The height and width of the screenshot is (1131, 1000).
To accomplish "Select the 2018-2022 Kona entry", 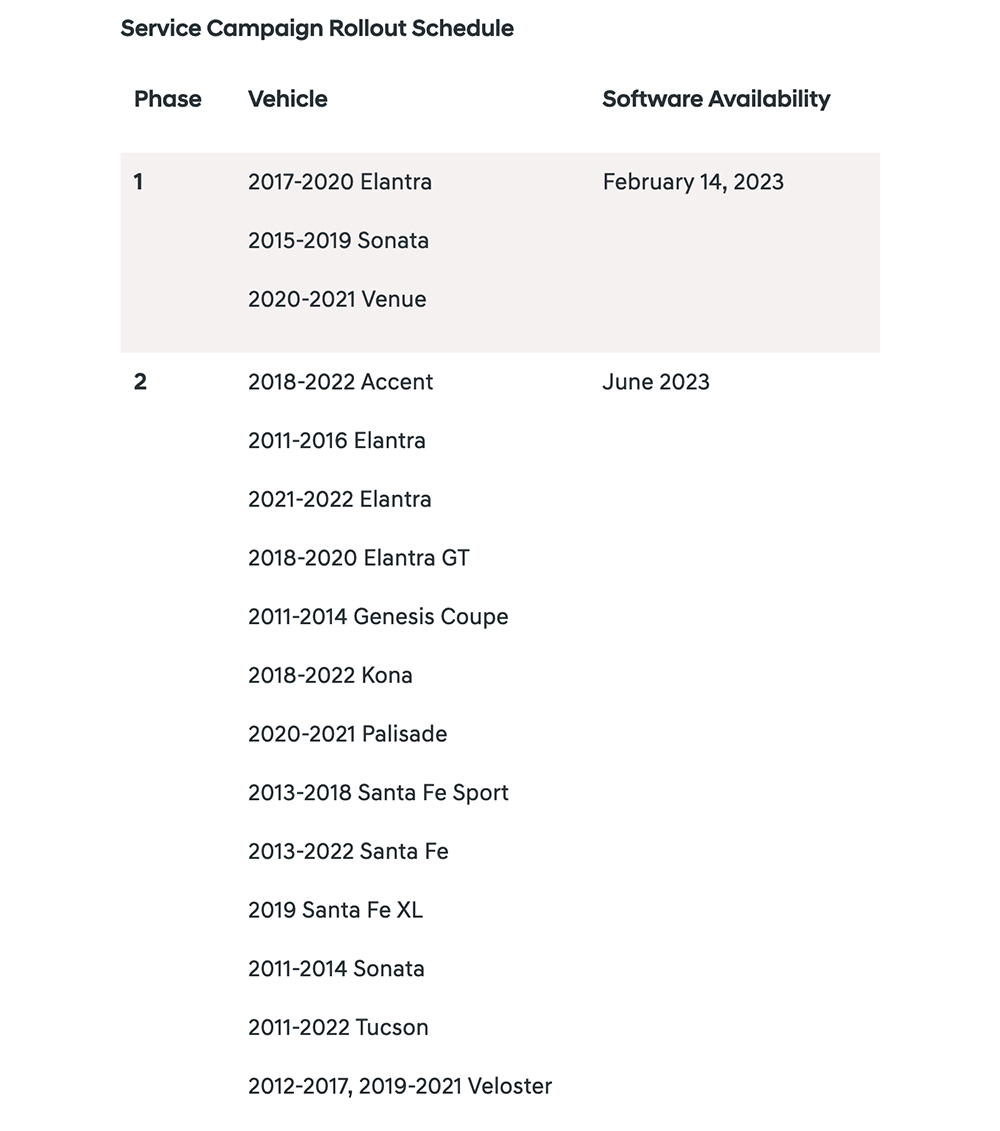I will click(x=330, y=676).
